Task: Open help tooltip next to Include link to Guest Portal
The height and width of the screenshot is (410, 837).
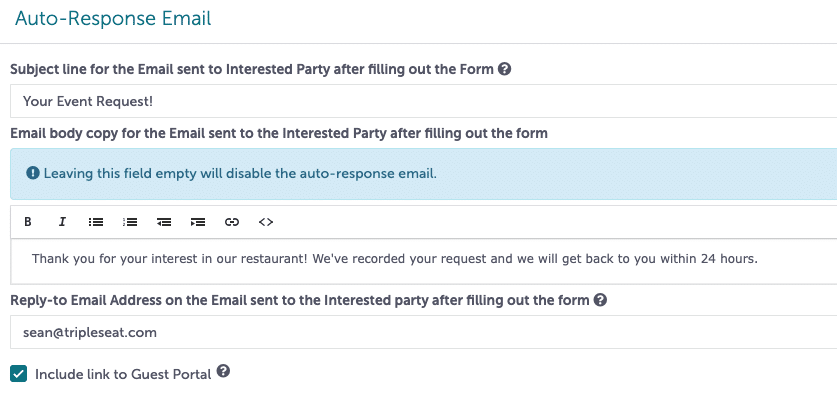Action: (224, 371)
